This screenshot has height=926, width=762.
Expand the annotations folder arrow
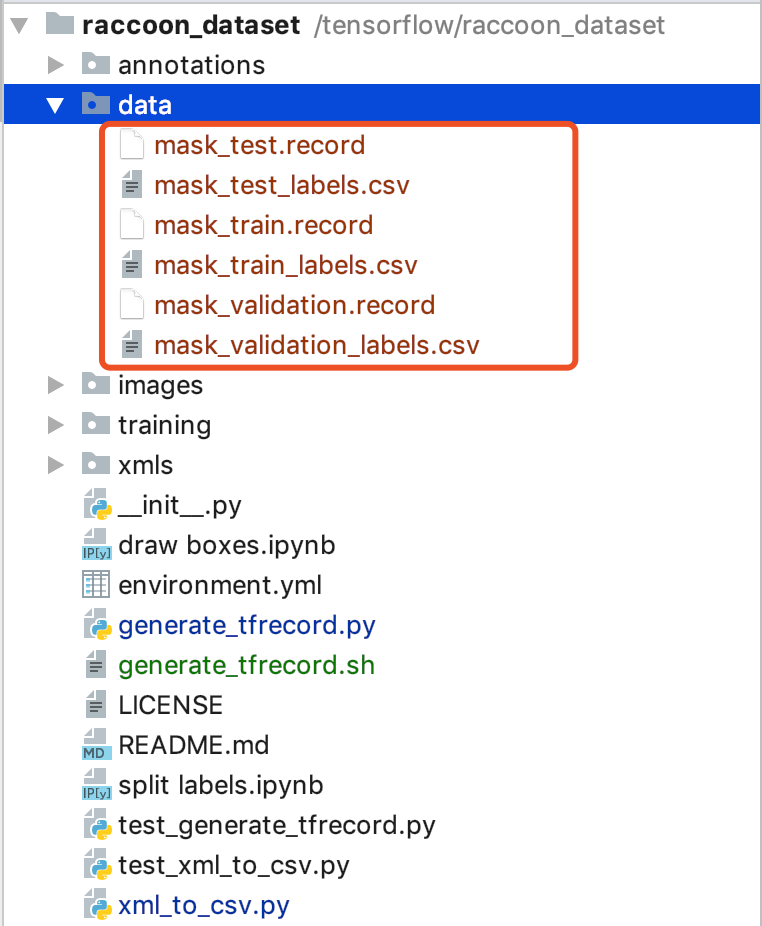(56, 65)
